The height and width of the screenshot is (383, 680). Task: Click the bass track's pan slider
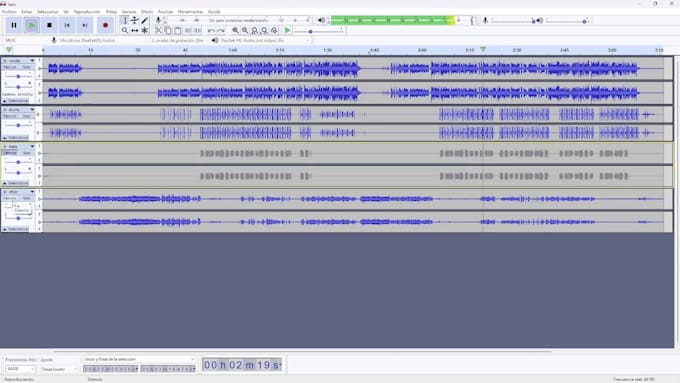point(18,173)
